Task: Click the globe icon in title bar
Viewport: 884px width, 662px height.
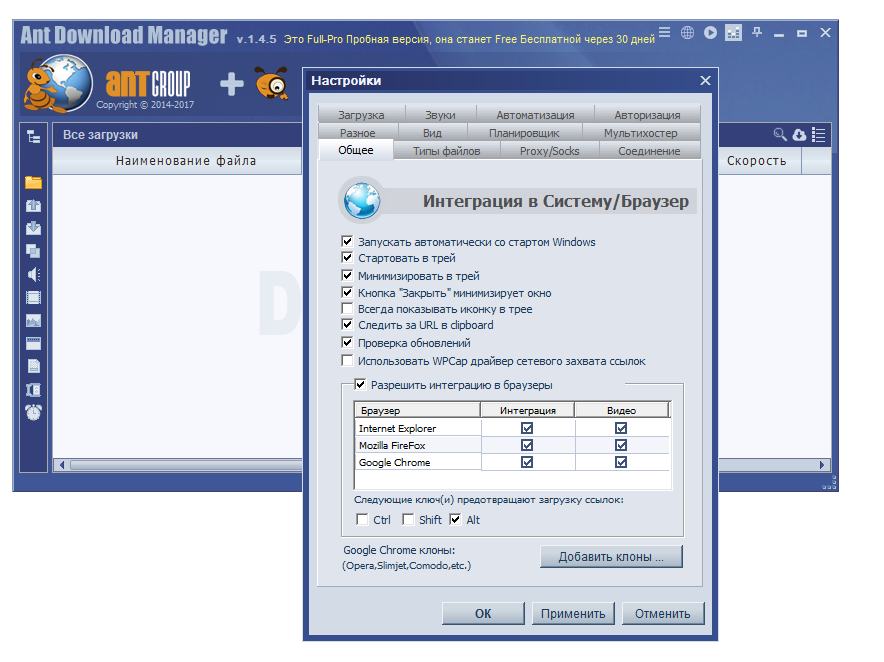Action: pyautogui.click(x=687, y=33)
